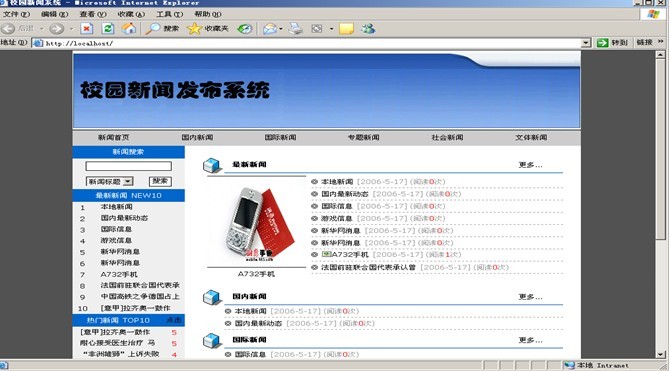This screenshot has width=669, height=371.
Task: Open 专题新闻 navigation item
Action: [364, 137]
